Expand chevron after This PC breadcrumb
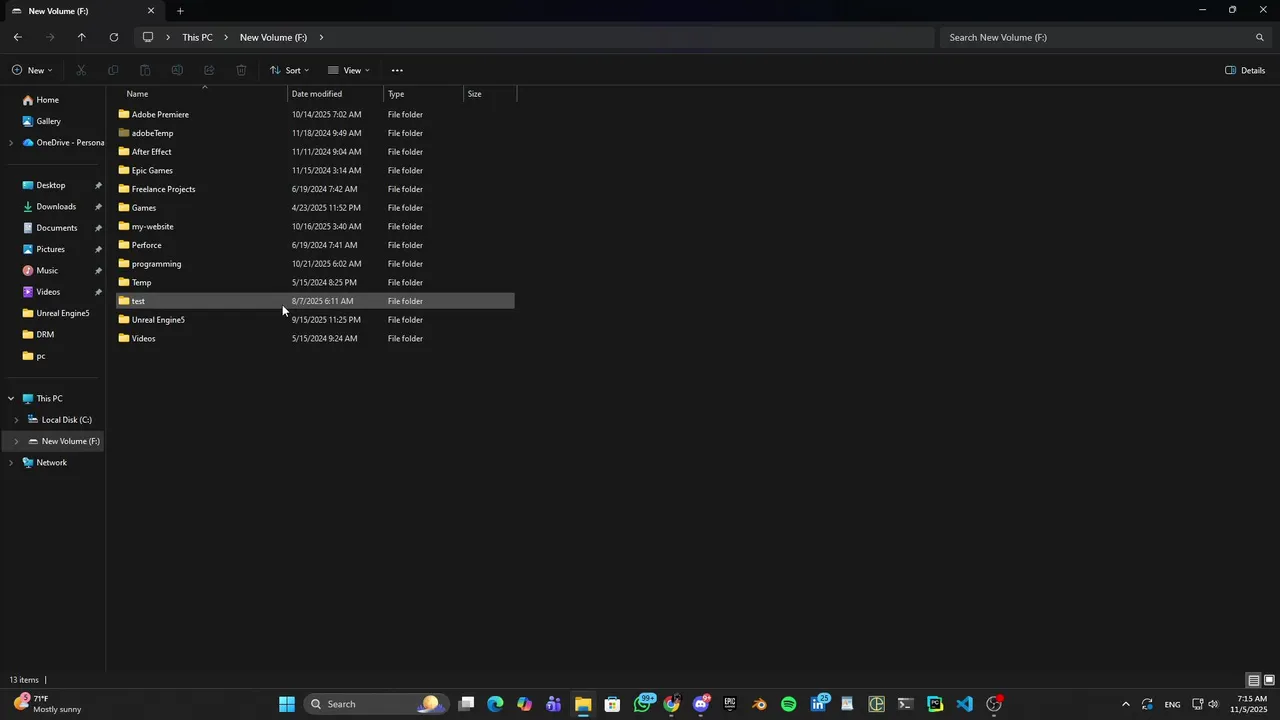 pos(226,37)
